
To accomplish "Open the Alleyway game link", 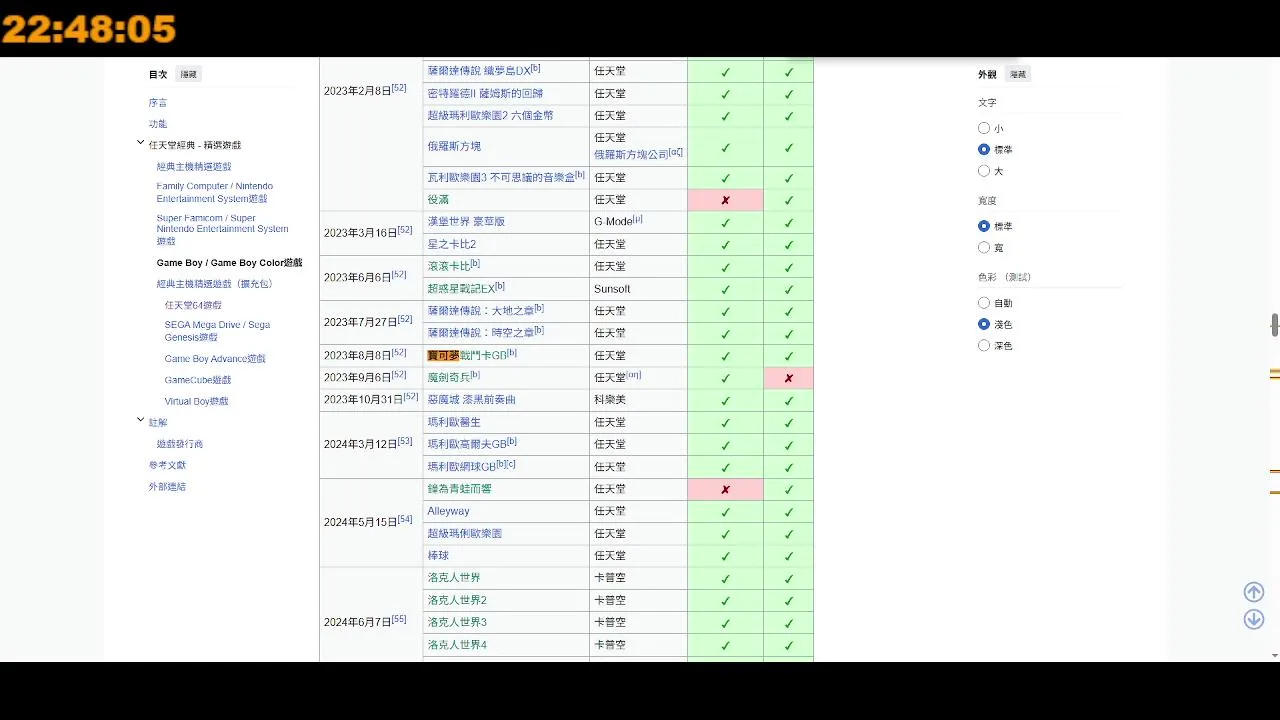I will 448,511.
